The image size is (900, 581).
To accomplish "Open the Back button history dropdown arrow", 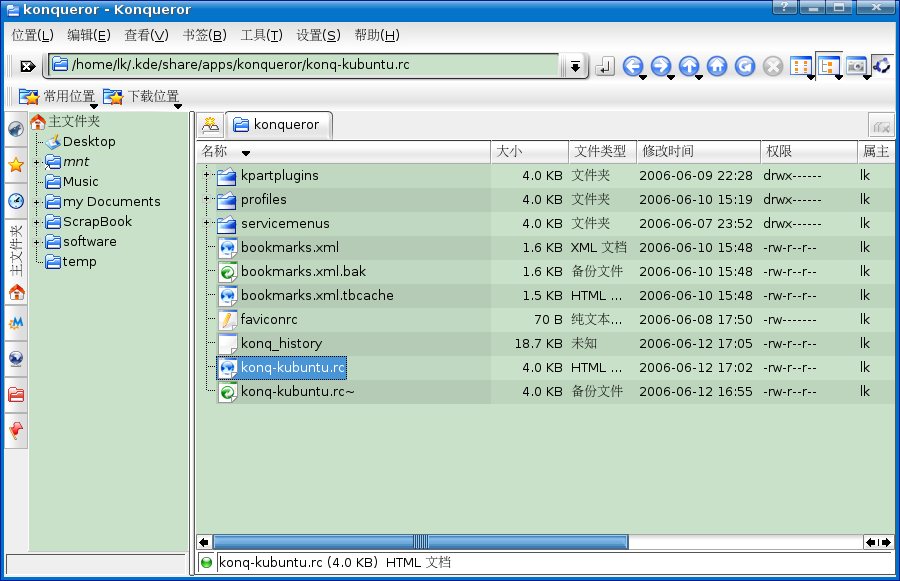I will coord(643,77).
